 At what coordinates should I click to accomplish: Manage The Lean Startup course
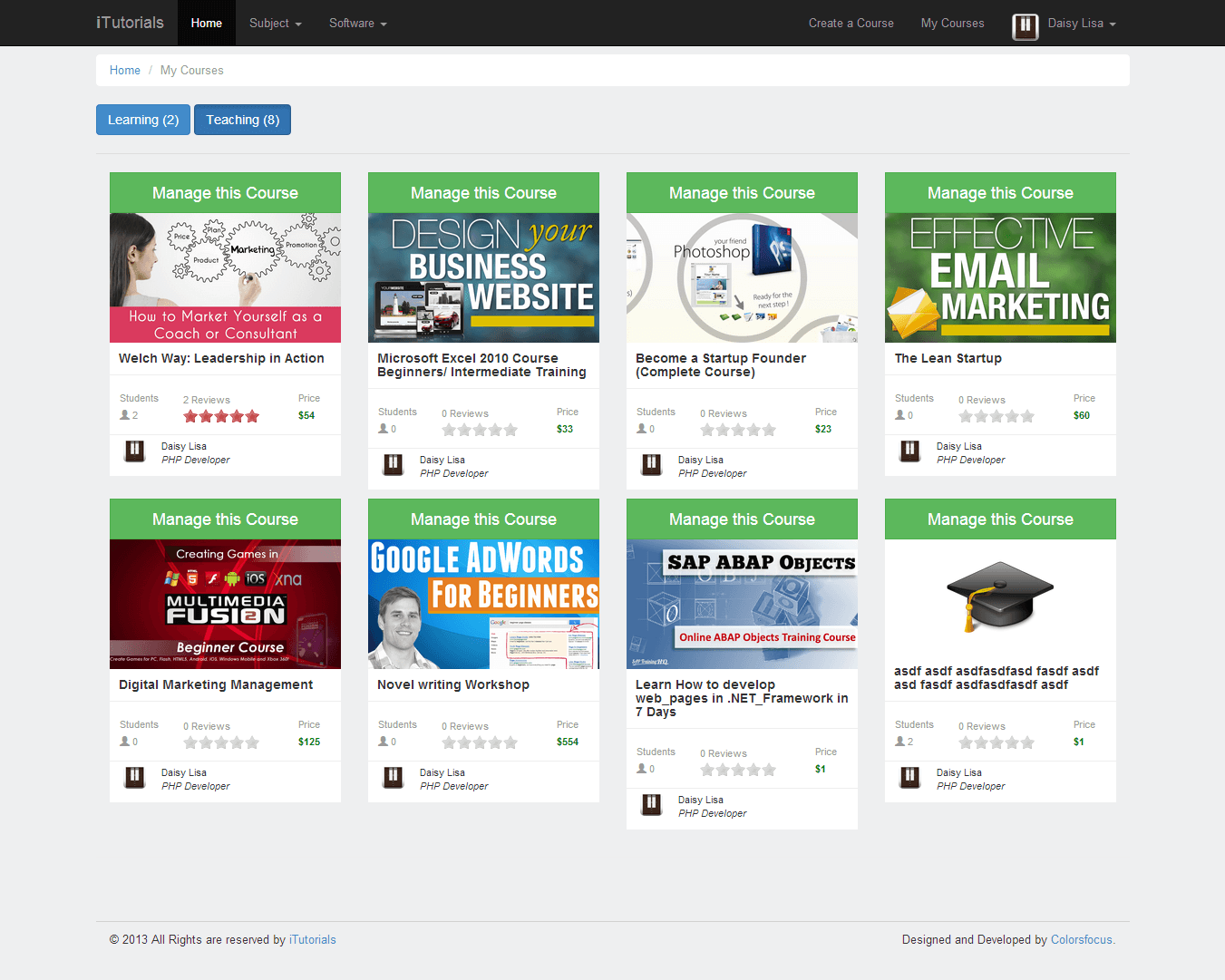pyautogui.click(x=1000, y=192)
